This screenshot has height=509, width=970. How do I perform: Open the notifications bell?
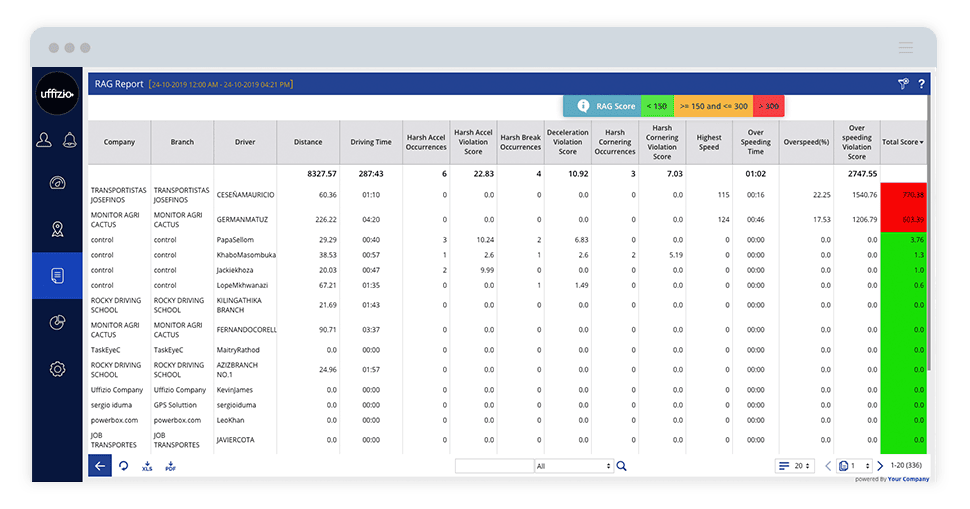tap(70, 140)
